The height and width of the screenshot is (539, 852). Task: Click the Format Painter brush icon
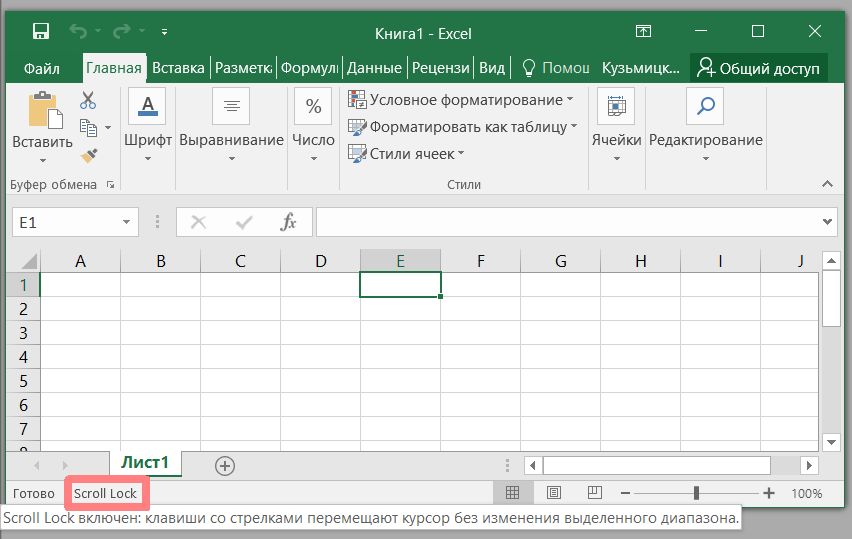click(x=89, y=156)
